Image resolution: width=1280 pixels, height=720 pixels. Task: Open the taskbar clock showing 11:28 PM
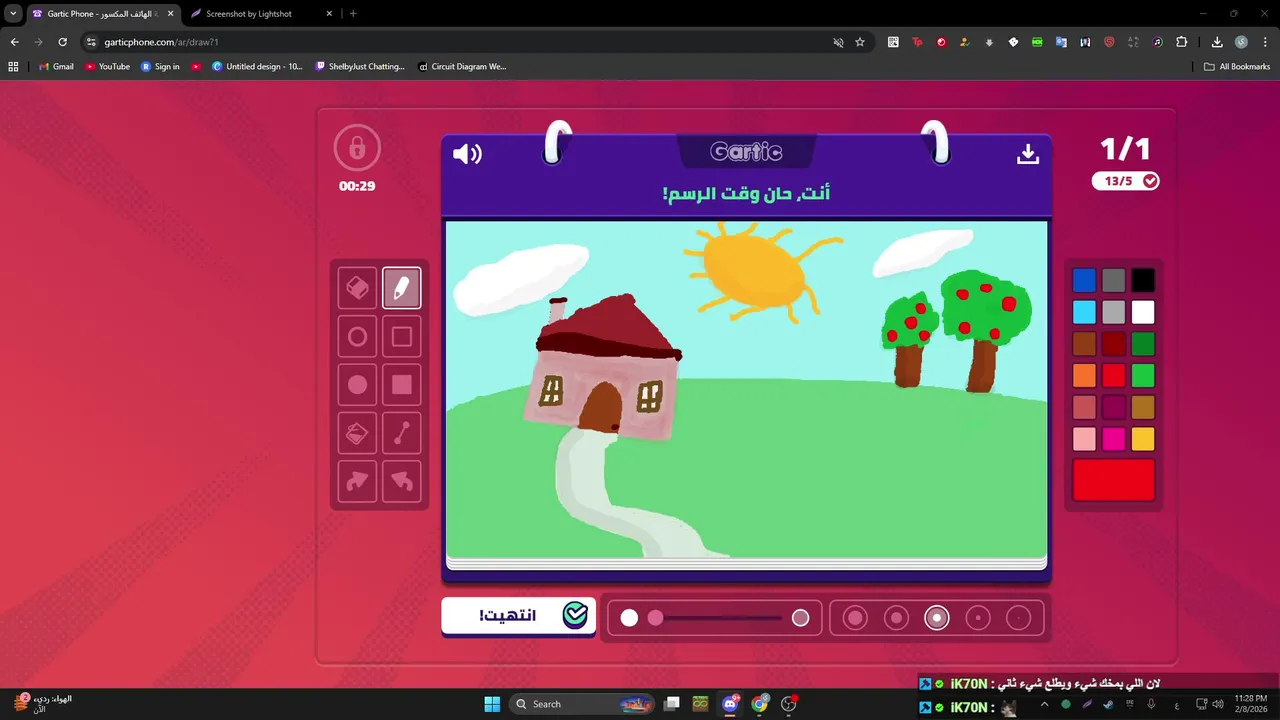(1250, 704)
